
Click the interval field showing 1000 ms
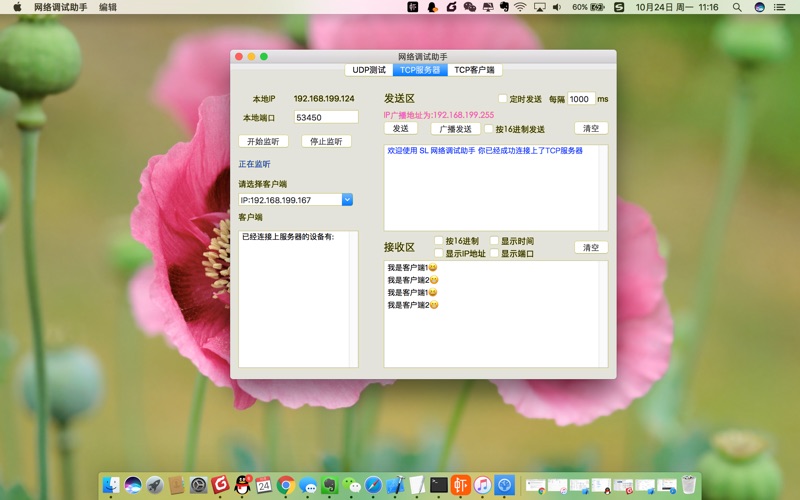pyautogui.click(x=581, y=99)
